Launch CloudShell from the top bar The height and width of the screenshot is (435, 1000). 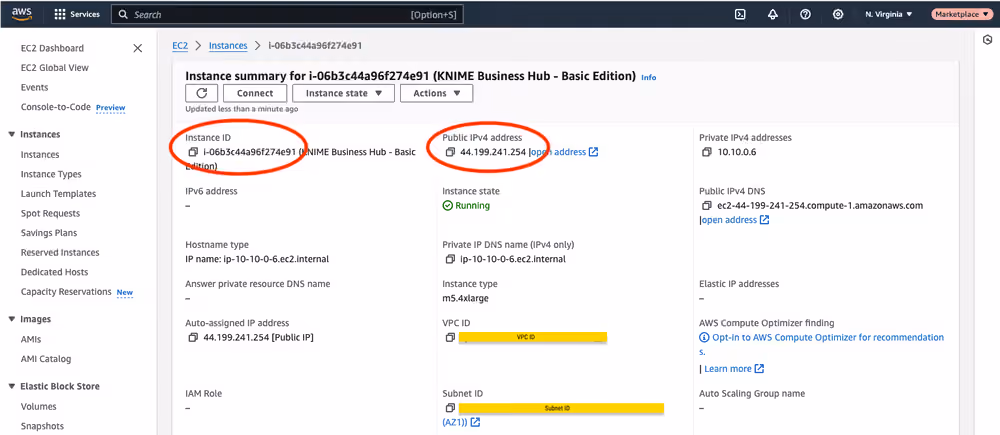click(x=740, y=14)
